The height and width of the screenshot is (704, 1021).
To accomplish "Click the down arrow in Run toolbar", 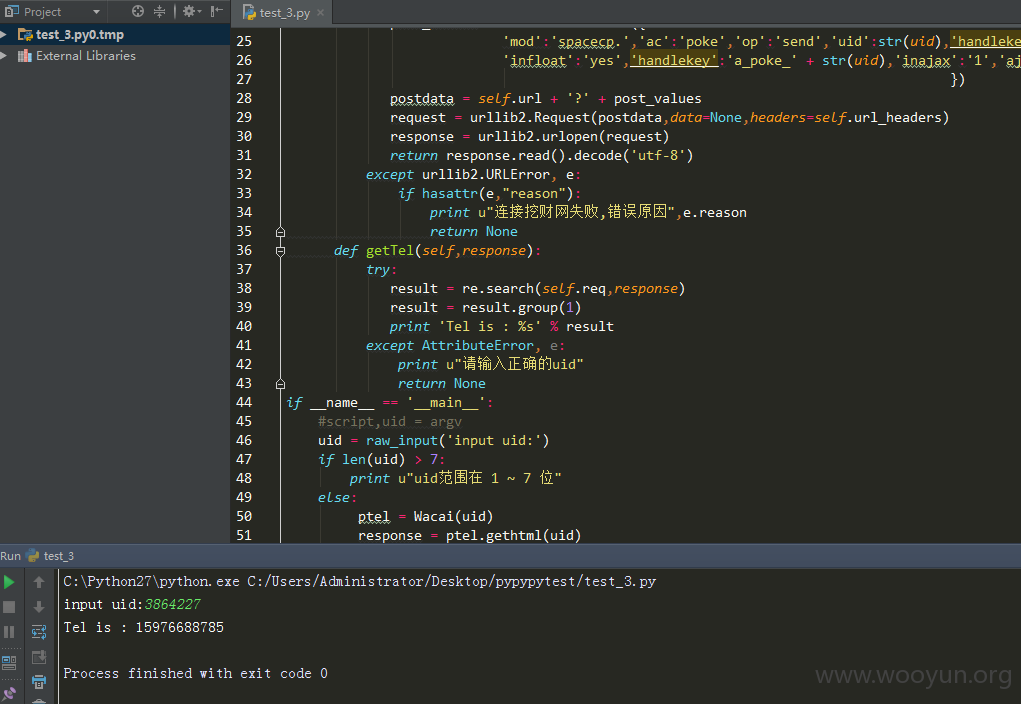I will click(x=39, y=607).
